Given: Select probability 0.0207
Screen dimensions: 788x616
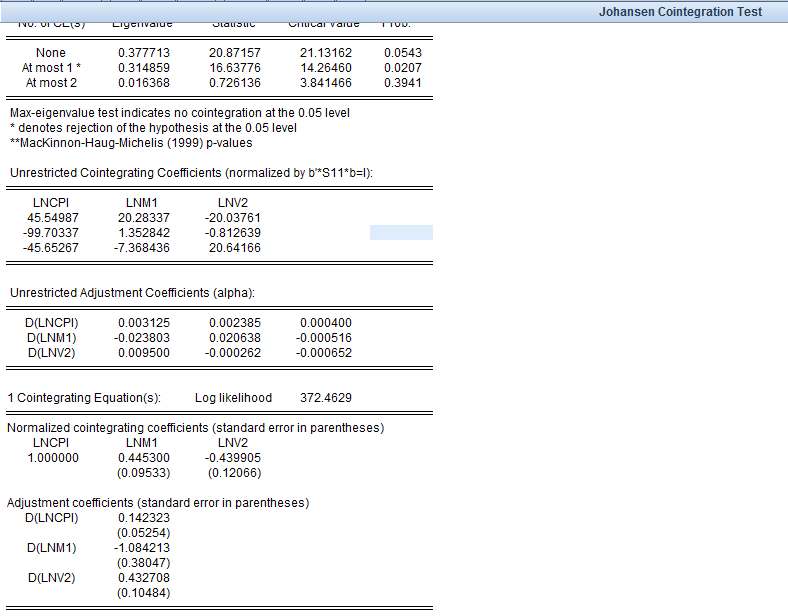Looking at the screenshot, I should coord(403,68).
